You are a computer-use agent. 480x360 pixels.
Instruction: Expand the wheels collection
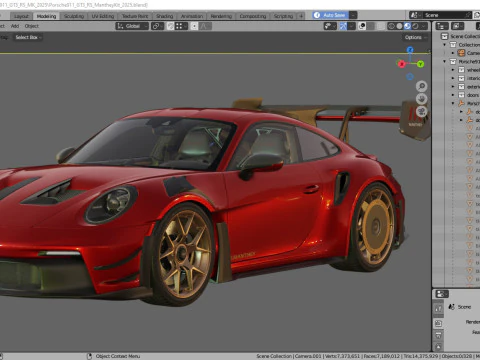coord(453,70)
